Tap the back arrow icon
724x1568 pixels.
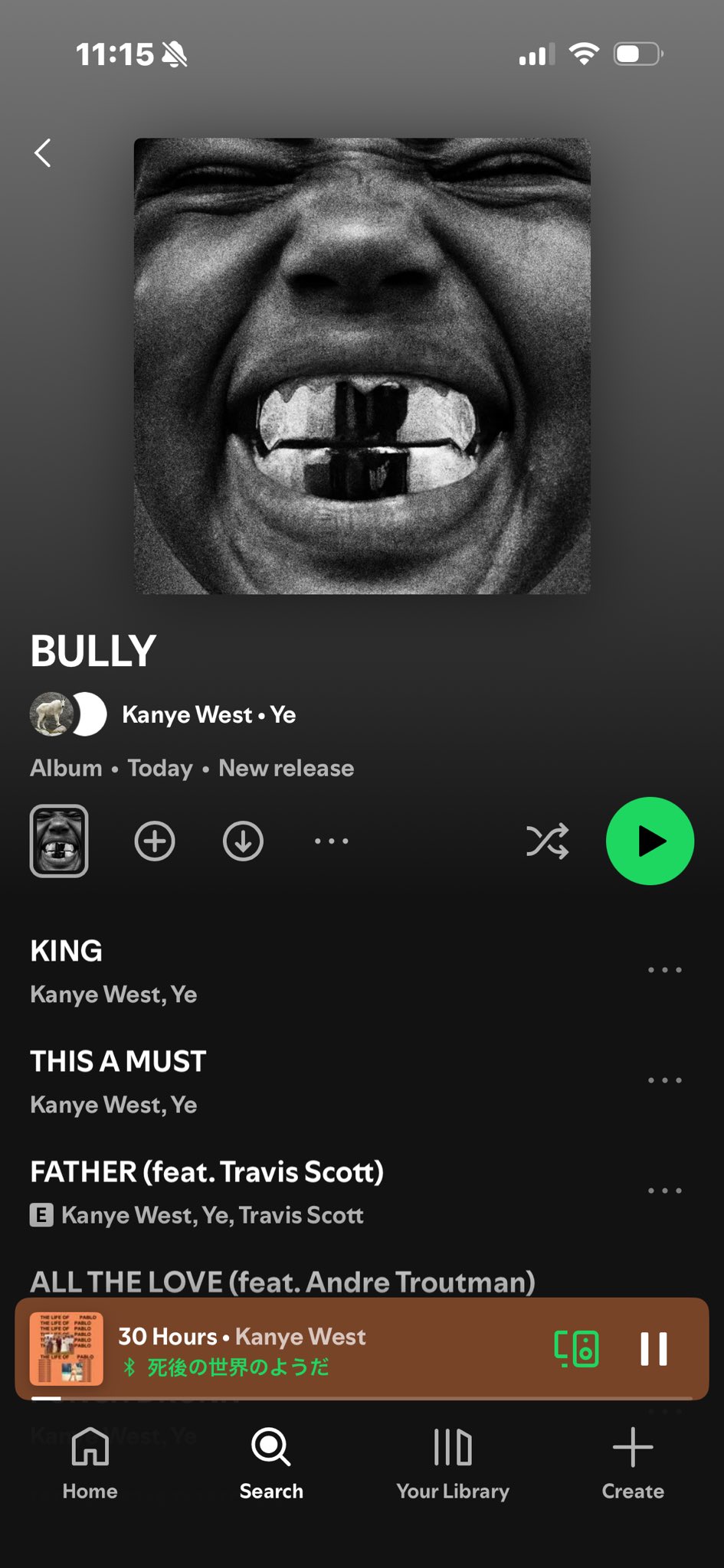[43, 153]
